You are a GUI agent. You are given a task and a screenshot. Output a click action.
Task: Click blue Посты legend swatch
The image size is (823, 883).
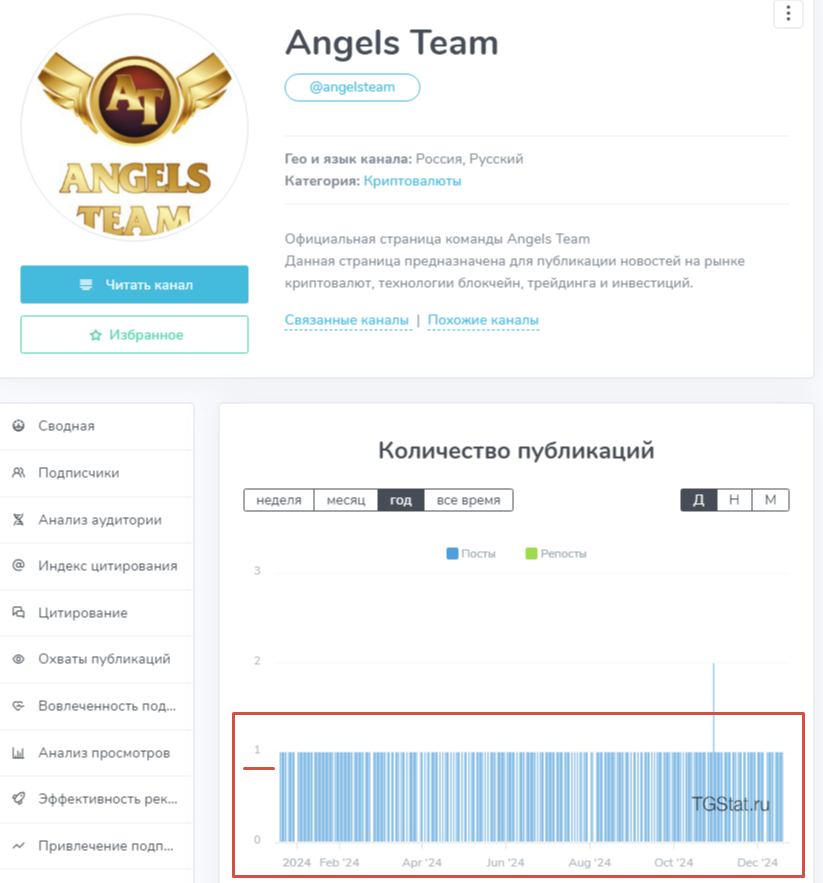(x=452, y=554)
